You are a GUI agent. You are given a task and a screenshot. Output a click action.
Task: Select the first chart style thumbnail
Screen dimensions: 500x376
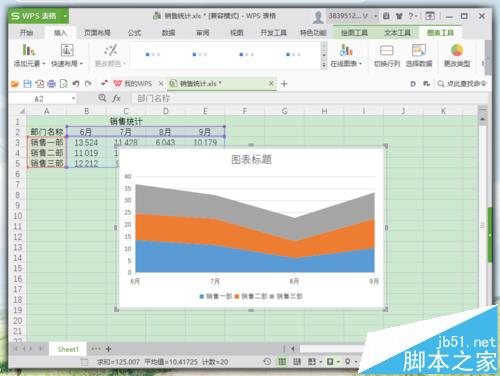[153, 54]
